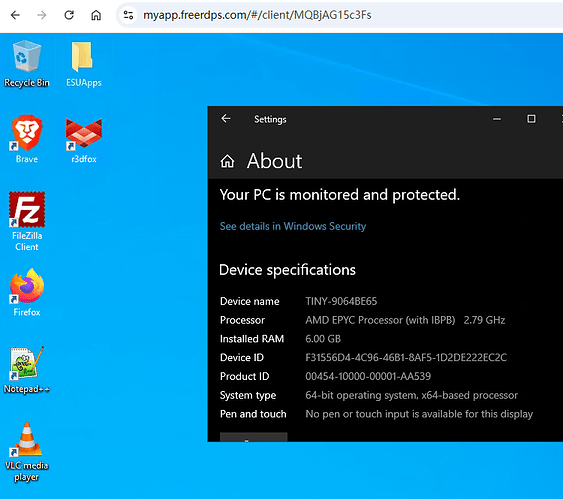Viewport: 563px width, 499px height.
Task: Click Your PC is monitored and protected text
Action: pos(339,195)
